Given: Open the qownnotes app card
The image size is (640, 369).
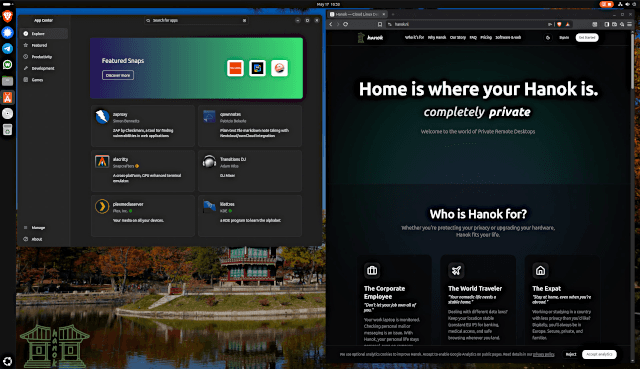Looking at the screenshot, I should (250, 126).
